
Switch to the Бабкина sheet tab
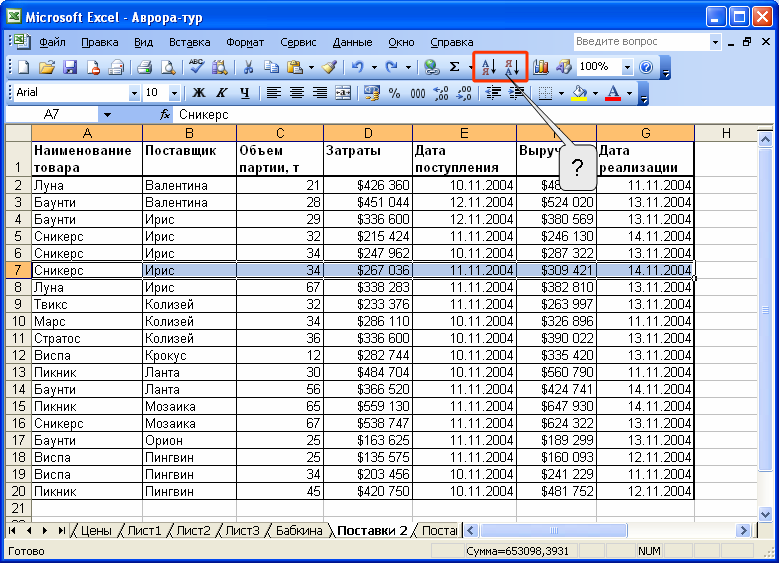299,531
